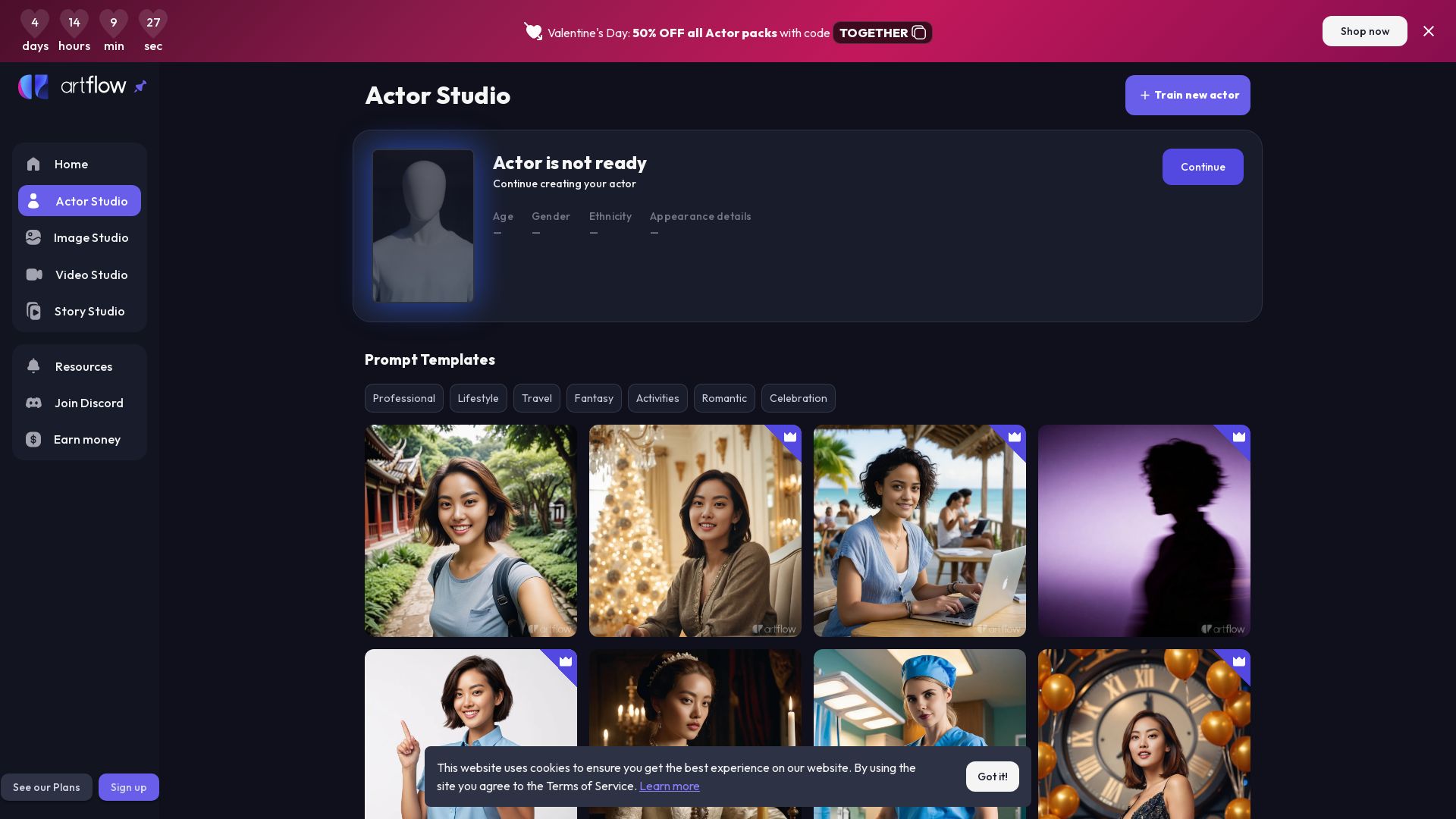Filter templates by Professional
This screenshot has height=819, width=1456.
pyautogui.click(x=403, y=399)
